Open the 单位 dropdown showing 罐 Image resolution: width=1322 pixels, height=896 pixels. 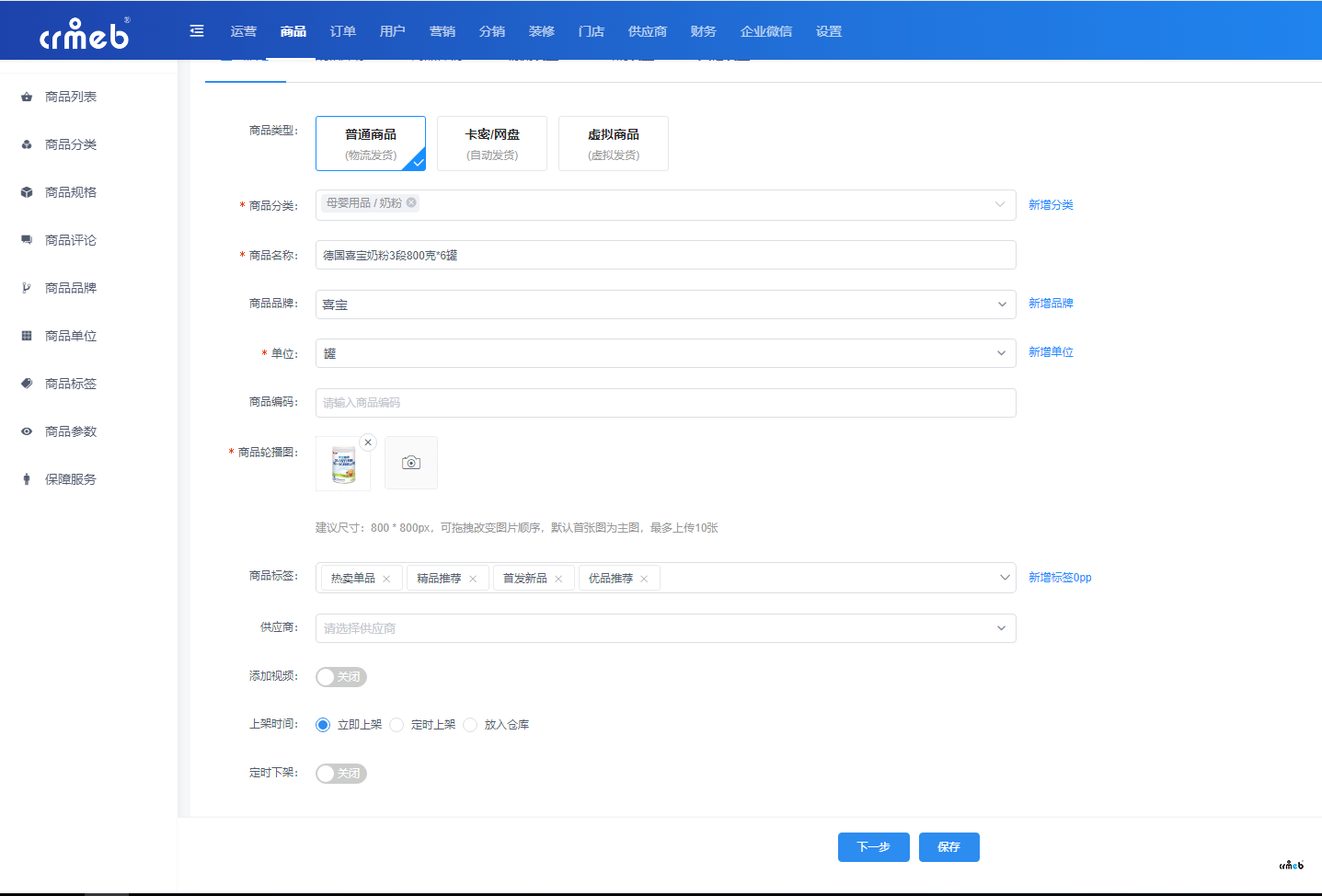(x=666, y=353)
